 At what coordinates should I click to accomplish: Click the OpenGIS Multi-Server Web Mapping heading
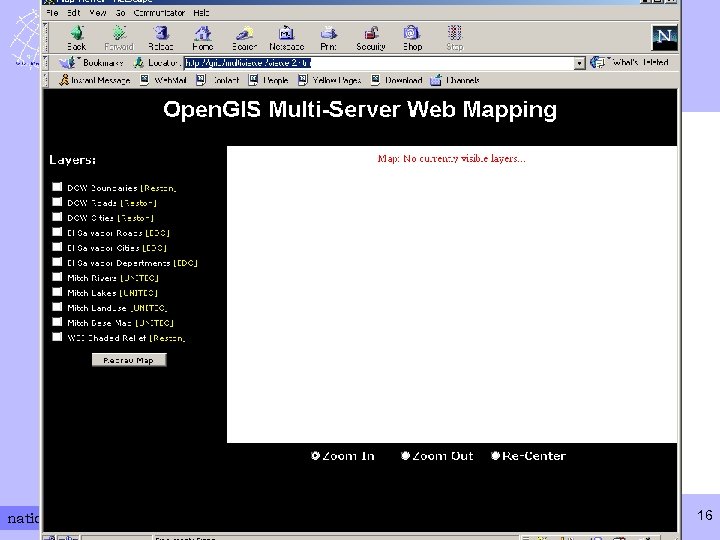click(360, 110)
